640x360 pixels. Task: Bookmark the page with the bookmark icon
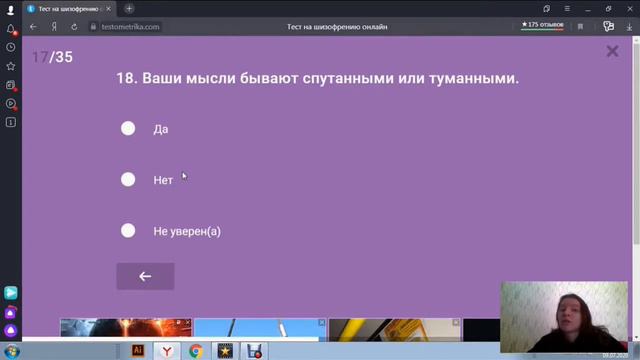tap(580, 27)
